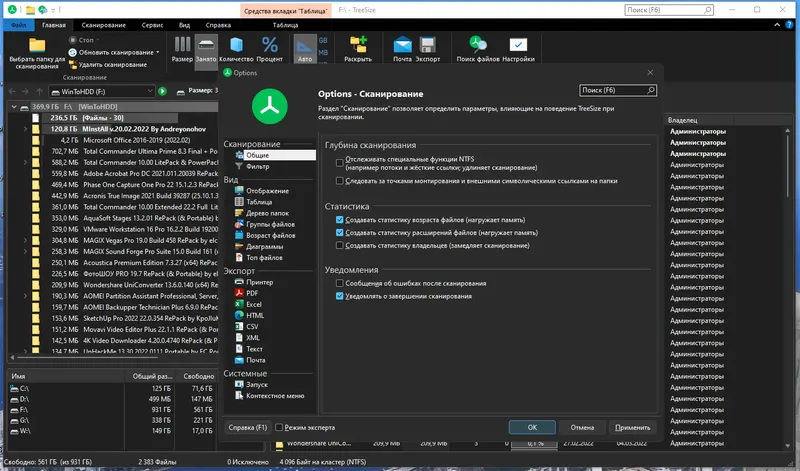This screenshot has width=800, height=471.
Task: Enable tracking special NTFS functions checkbox
Action: 339,163
